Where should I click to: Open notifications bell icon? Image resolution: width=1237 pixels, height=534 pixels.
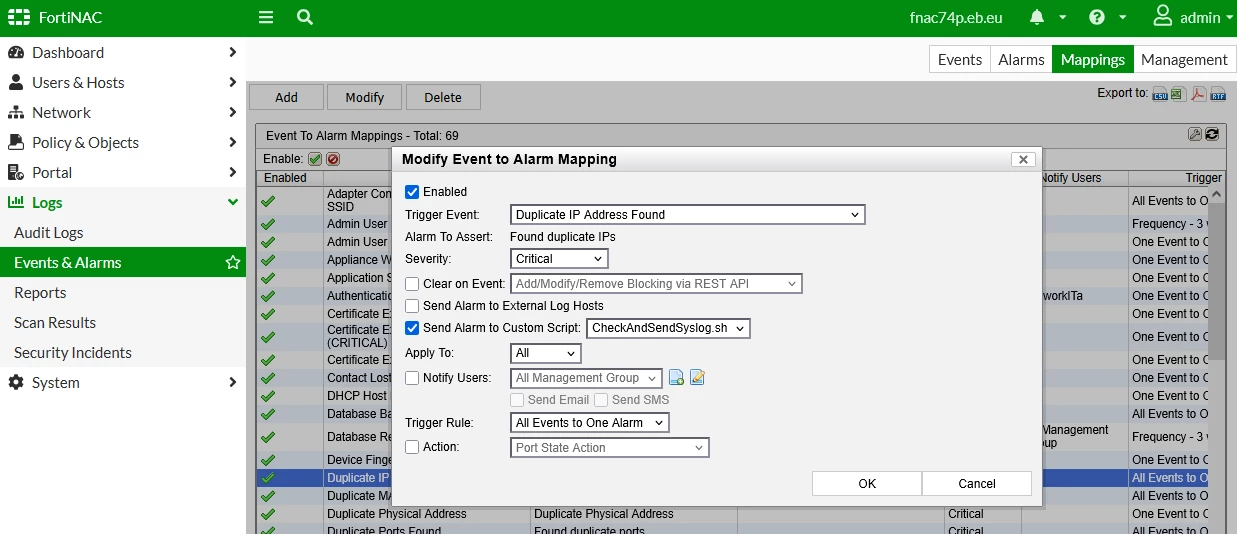1037,17
